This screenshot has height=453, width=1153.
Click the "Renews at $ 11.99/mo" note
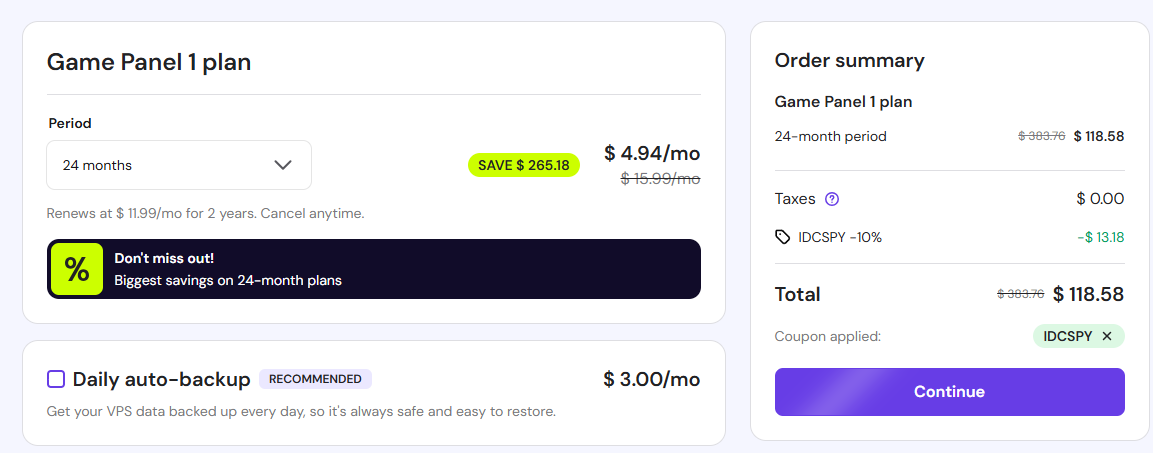click(x=205, y=213)
